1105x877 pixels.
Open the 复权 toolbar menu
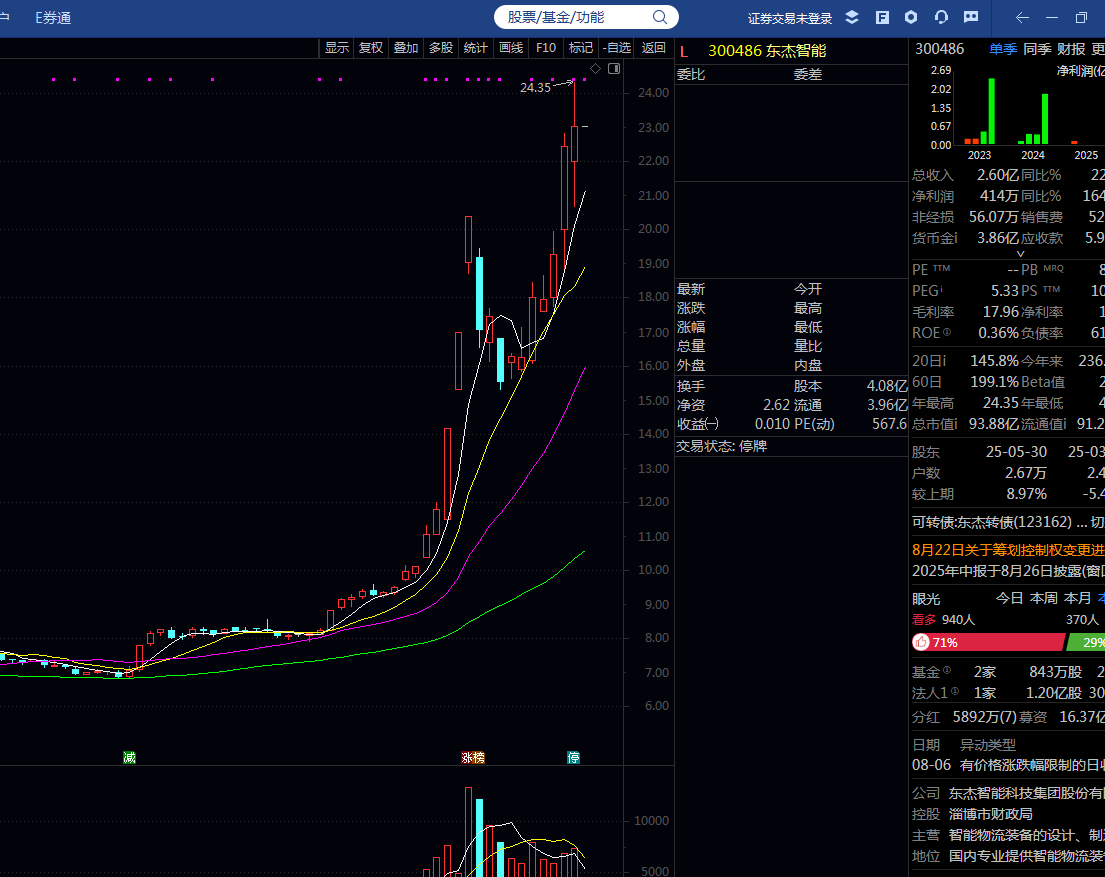[x=371, y=48]
